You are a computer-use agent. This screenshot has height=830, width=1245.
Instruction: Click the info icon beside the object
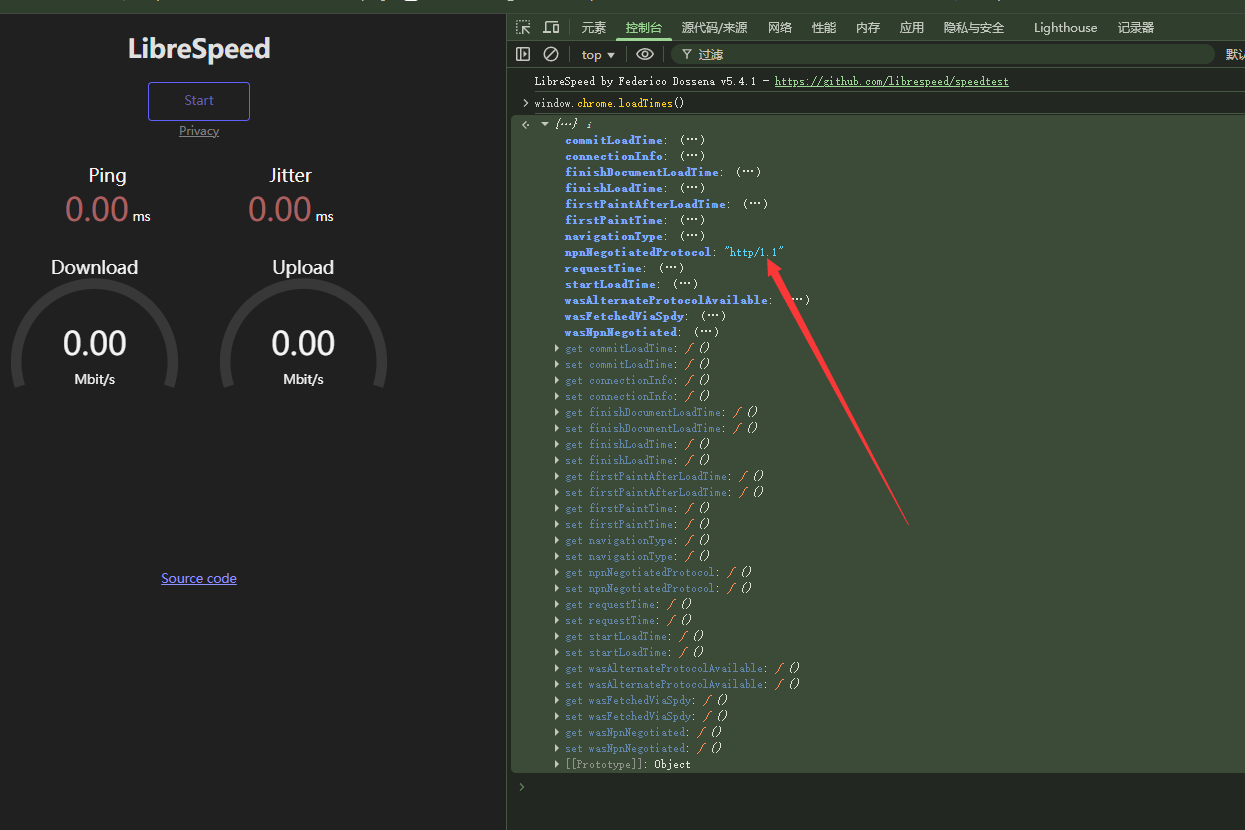click(x=589, y=124)
